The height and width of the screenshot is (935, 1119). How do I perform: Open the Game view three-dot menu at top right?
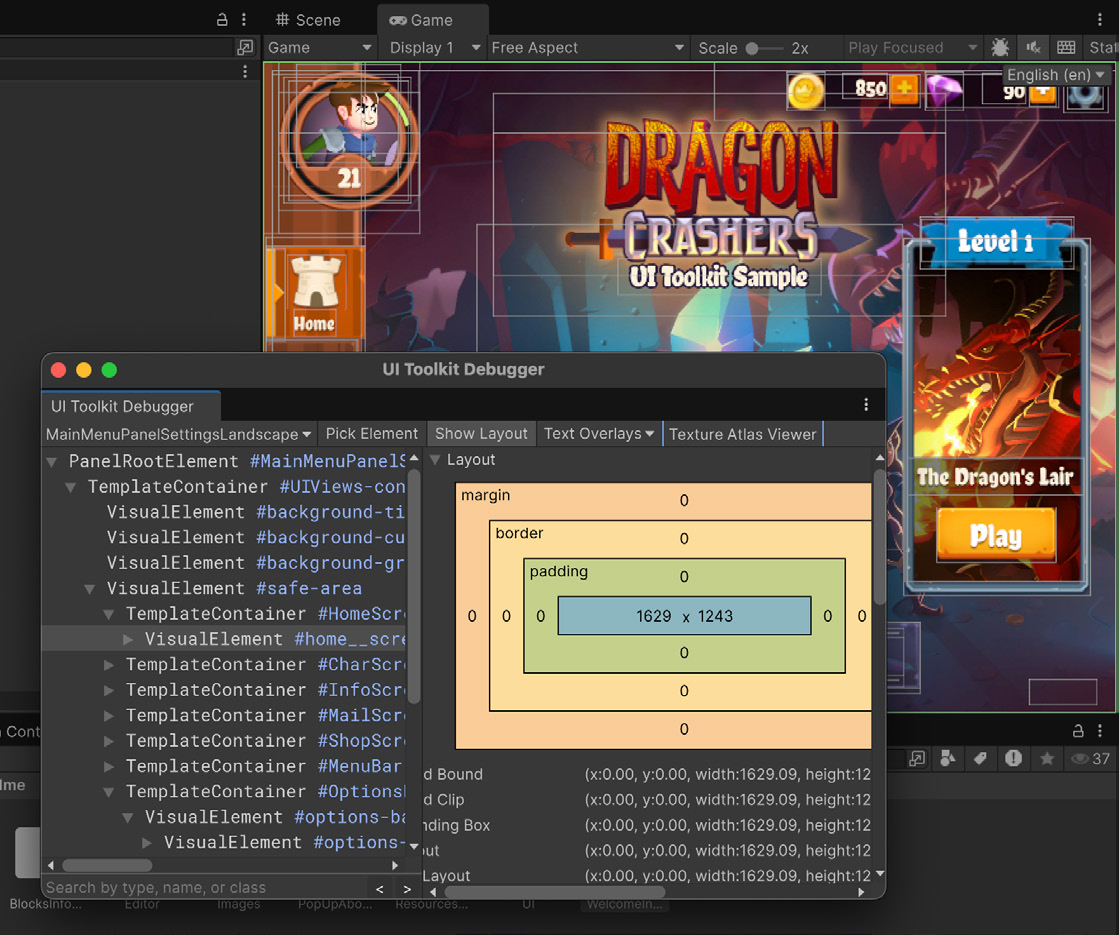click(1099, 19)
